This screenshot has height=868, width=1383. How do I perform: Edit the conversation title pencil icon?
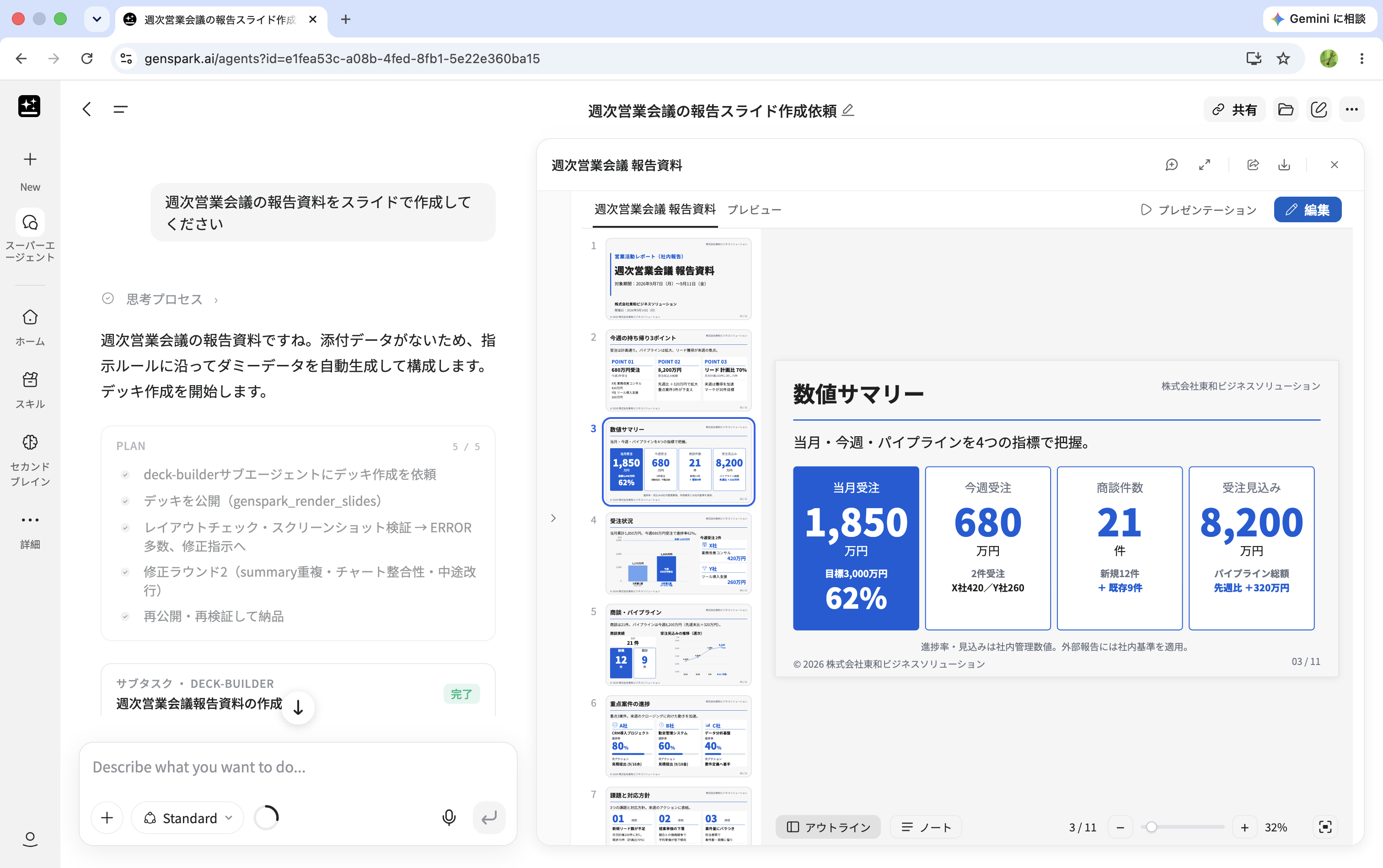(847, 110)
